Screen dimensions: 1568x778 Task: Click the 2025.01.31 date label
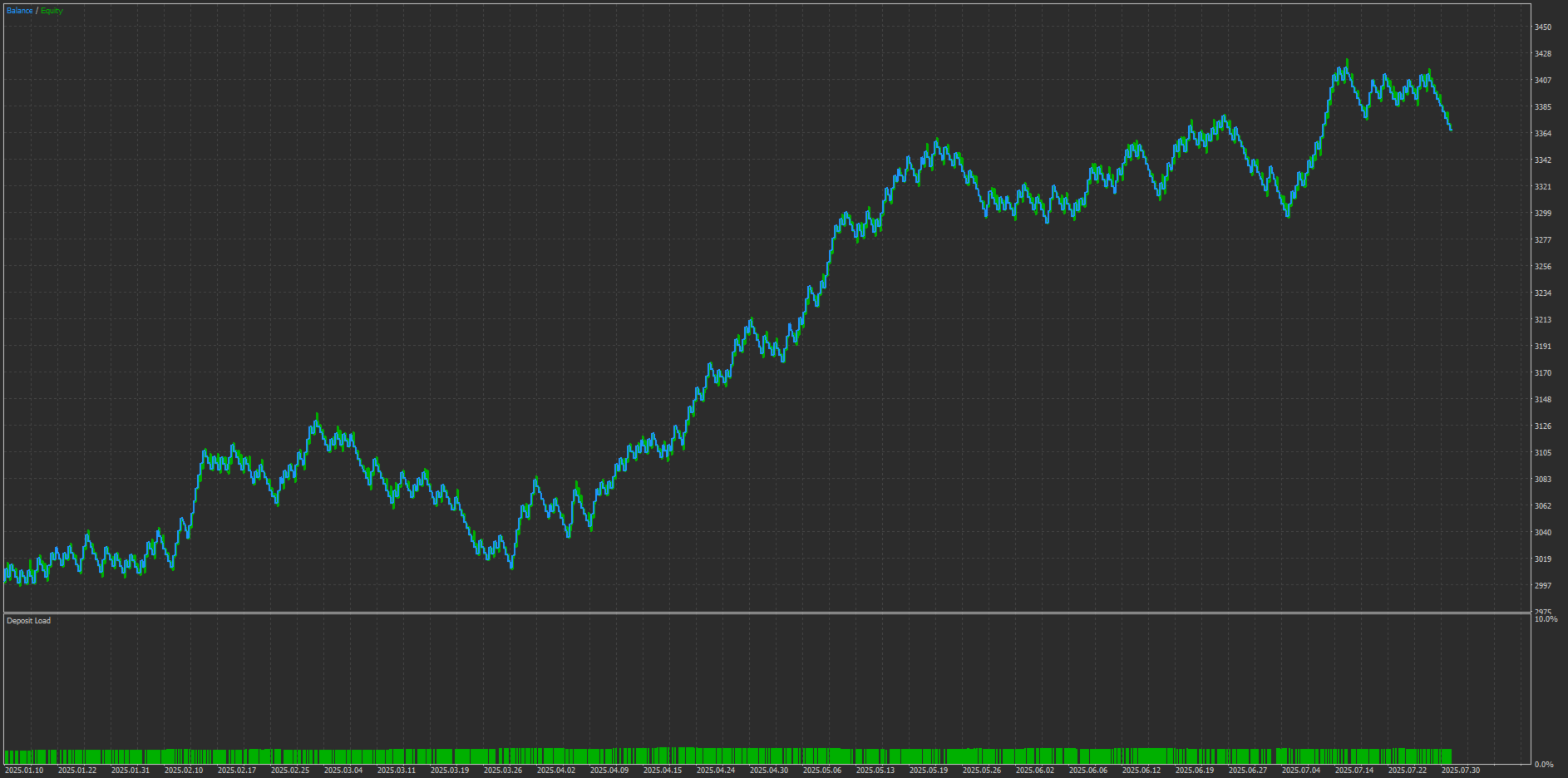130,771
